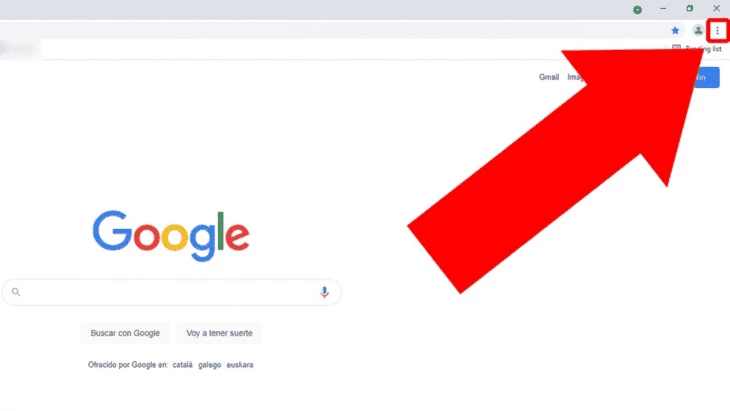Click the blue sign-in button behind the arrow

click(x=706, y=78)
